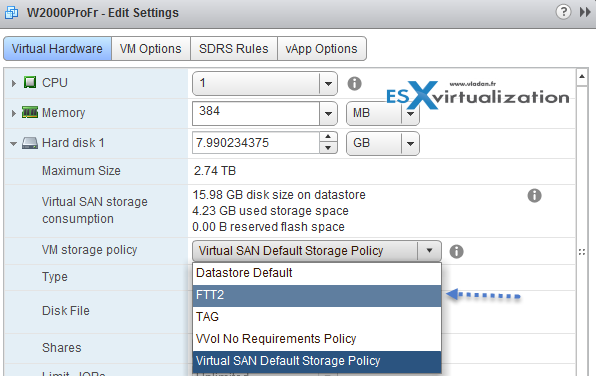Click the Memory value field showing 384
Viewport: 596px width, 376px height.
[256, 113]
